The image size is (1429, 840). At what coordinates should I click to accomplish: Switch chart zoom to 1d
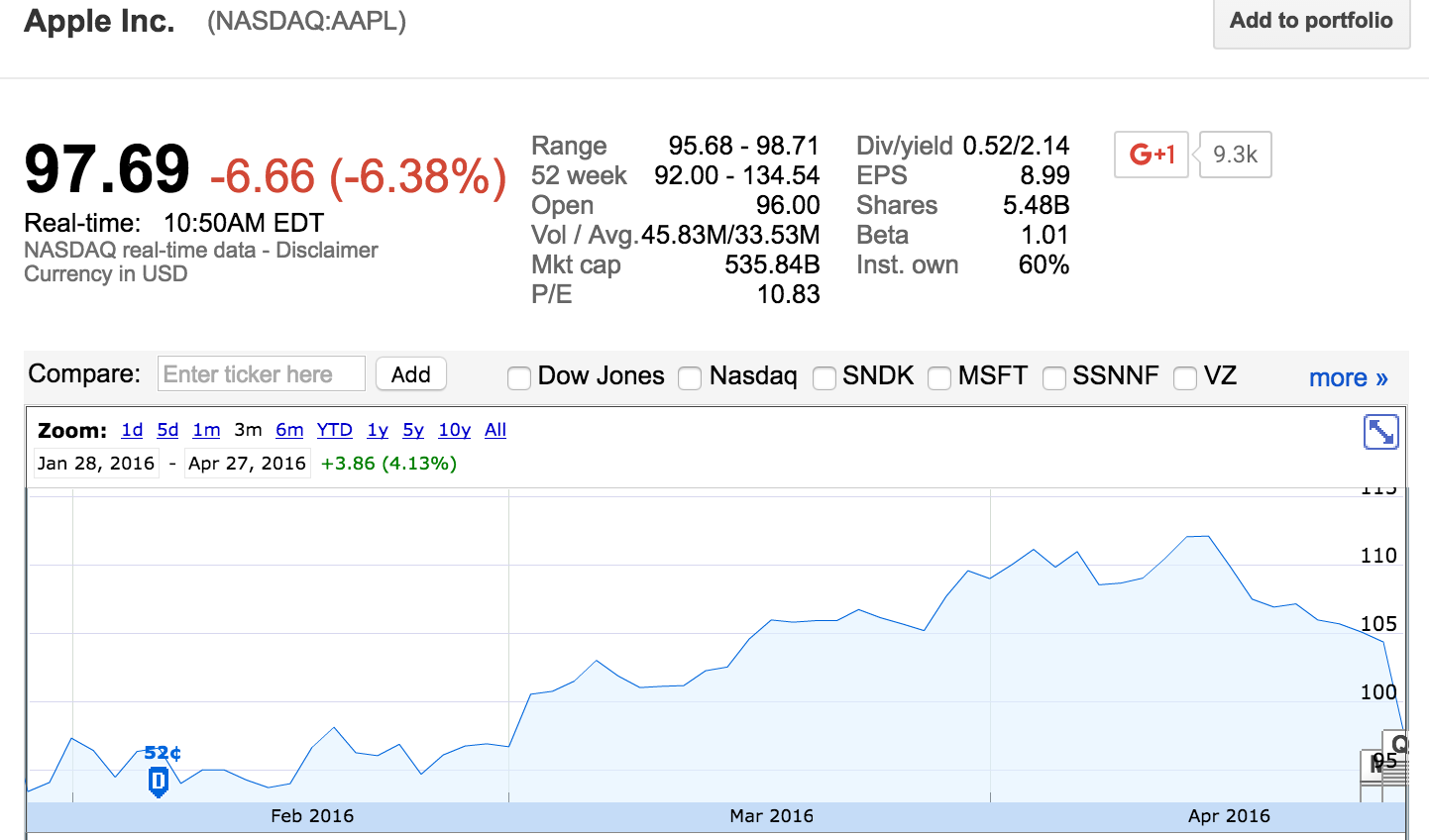point(132,430)
